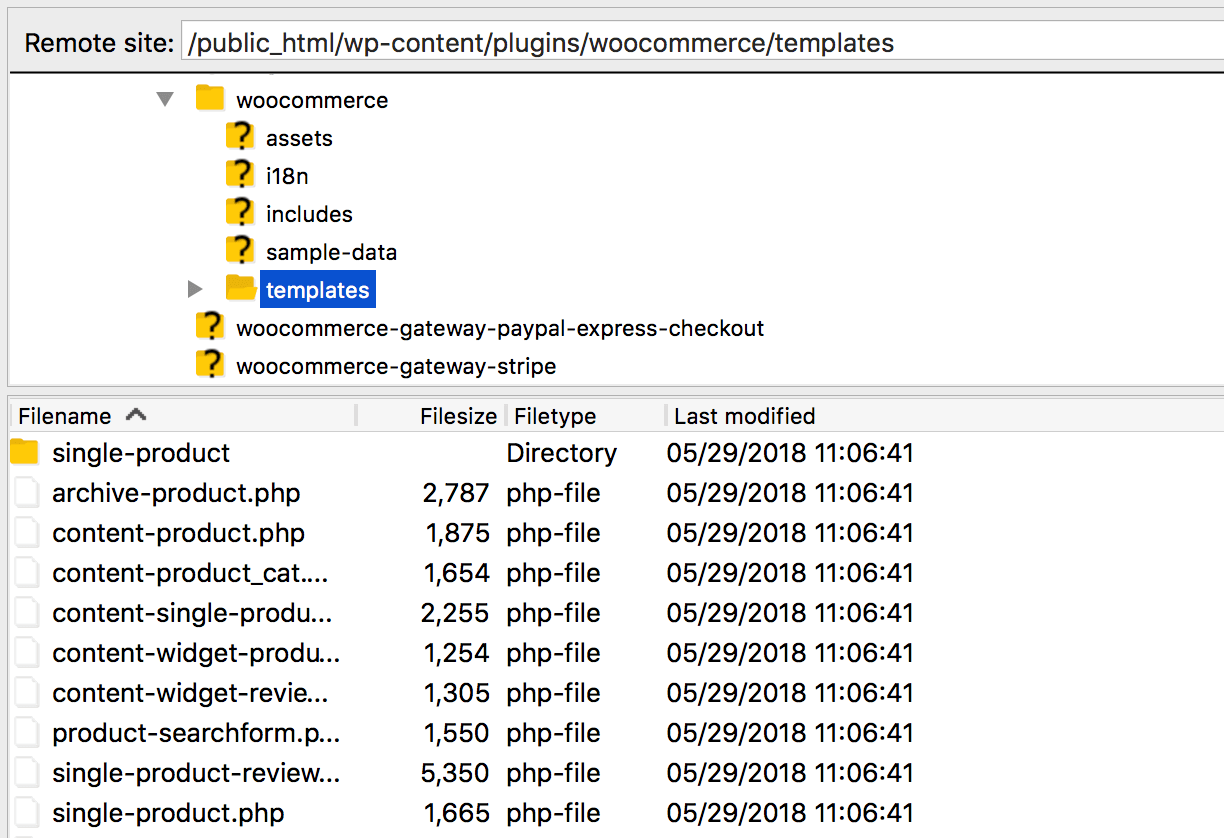
Task: Click the woocommerce folder icon in tree
Action: pyautogui.click(x=209, y=98)
